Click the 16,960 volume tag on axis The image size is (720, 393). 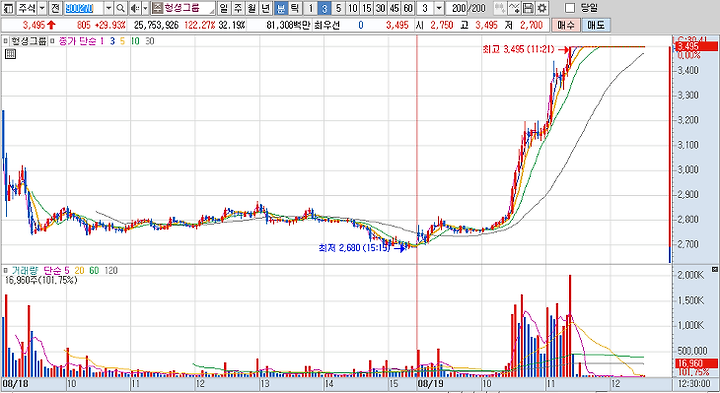click(697, 364)
